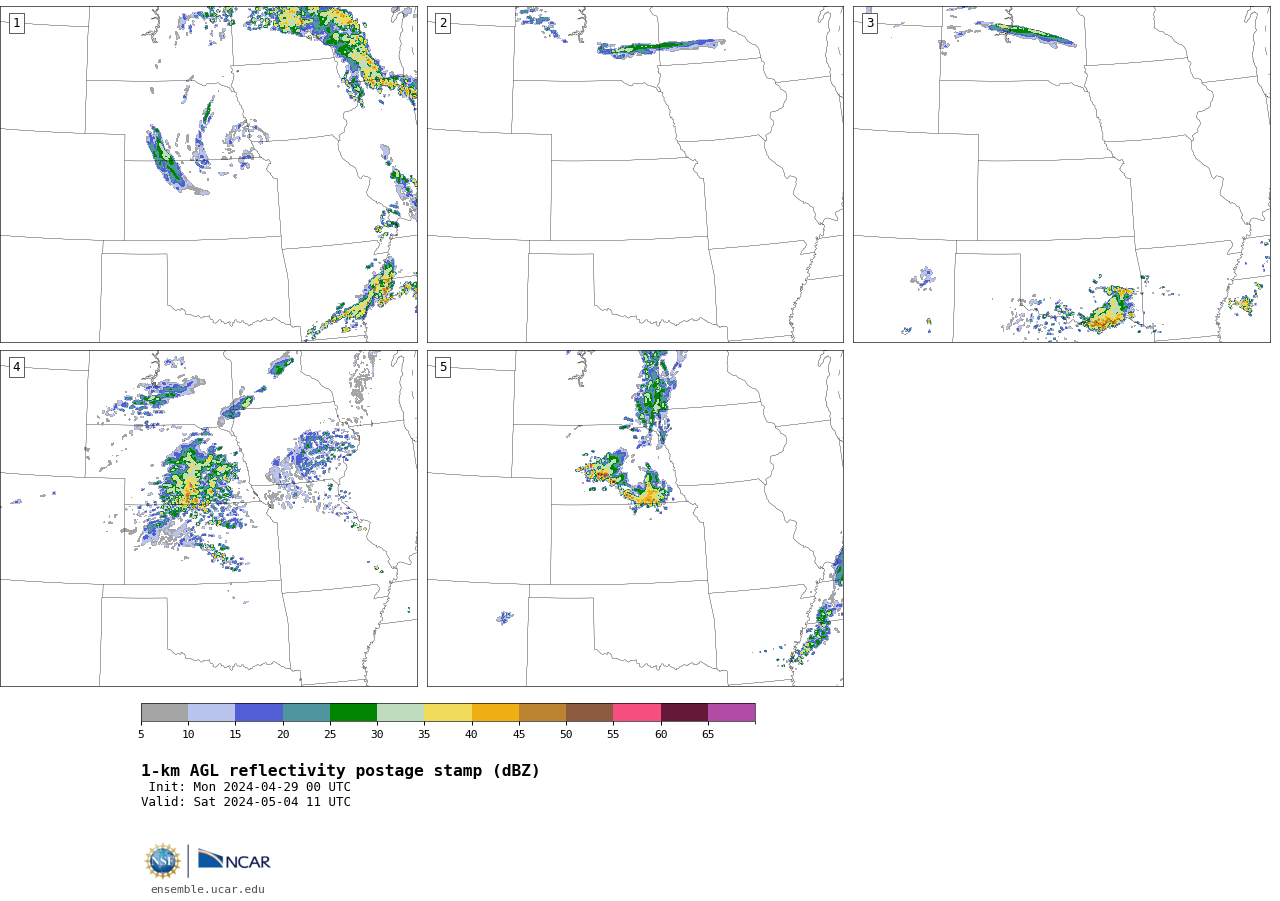Click the panel number label 1
The image size is (1280, 901).
click(17, 23)
